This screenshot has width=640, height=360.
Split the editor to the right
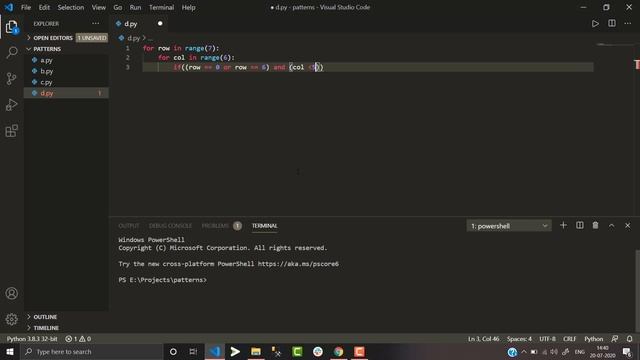pyautogui.click(x=611, y=23)
